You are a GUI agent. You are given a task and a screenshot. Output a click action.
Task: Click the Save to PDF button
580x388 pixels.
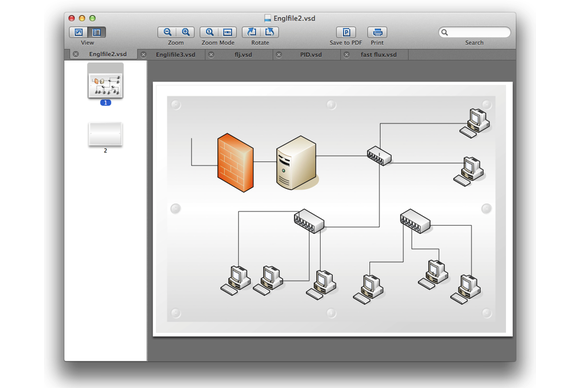coord(346,32)
